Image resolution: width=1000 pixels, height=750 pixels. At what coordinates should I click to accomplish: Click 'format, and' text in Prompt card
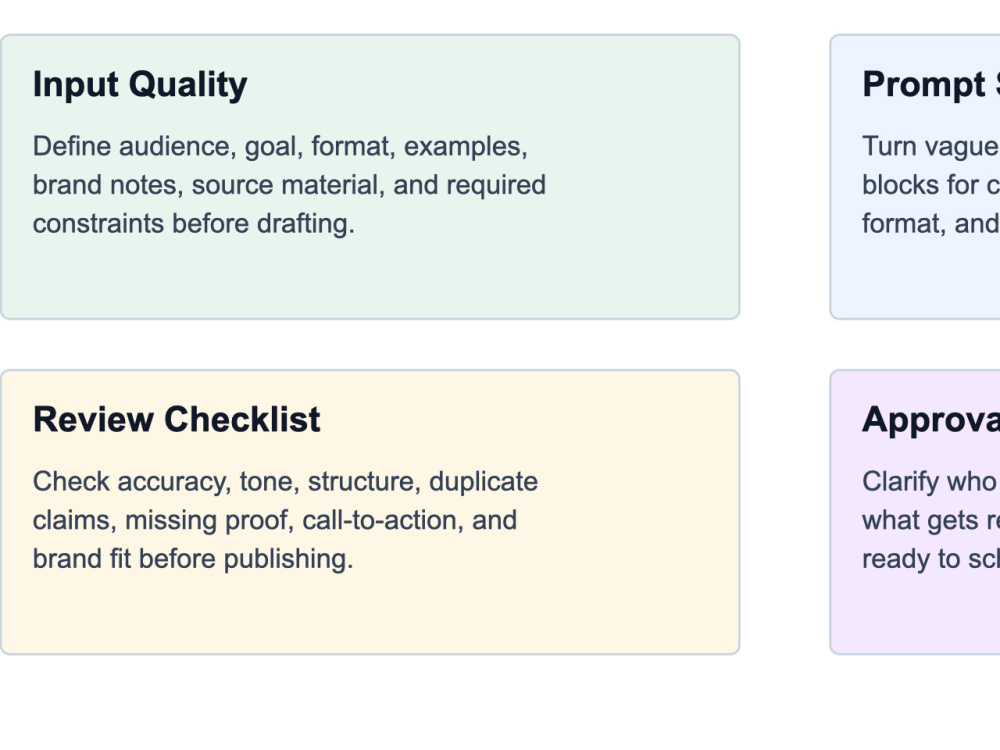click(x=930, y=224)
